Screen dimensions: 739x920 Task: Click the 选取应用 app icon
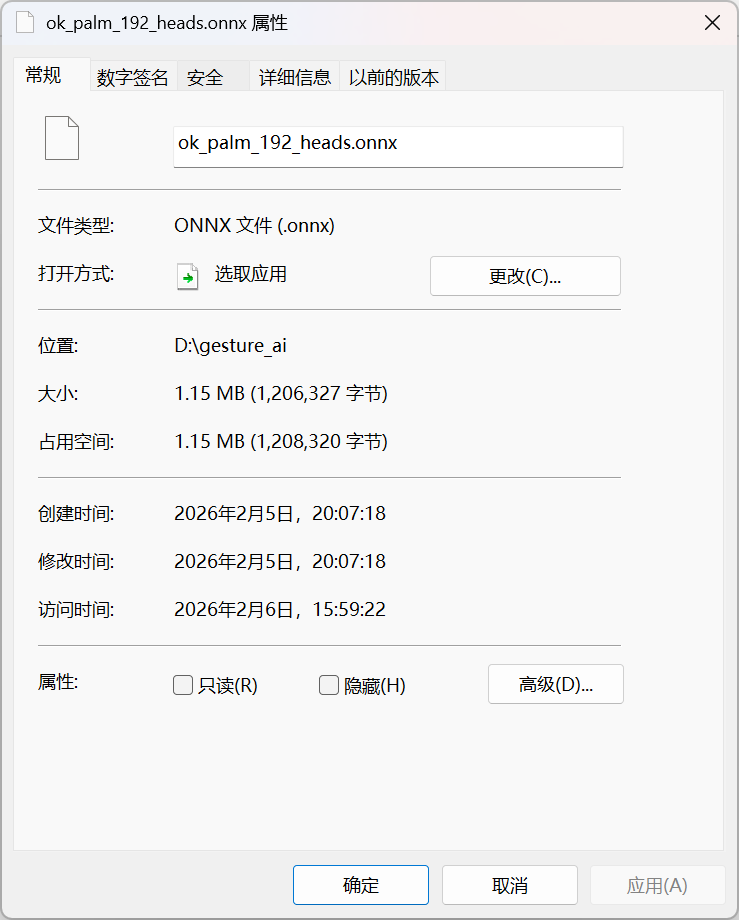click(188, 276)
